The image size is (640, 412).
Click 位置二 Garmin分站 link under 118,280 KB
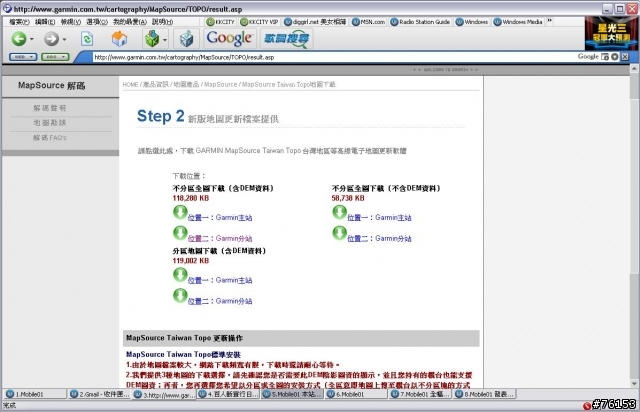pos(220,238)
